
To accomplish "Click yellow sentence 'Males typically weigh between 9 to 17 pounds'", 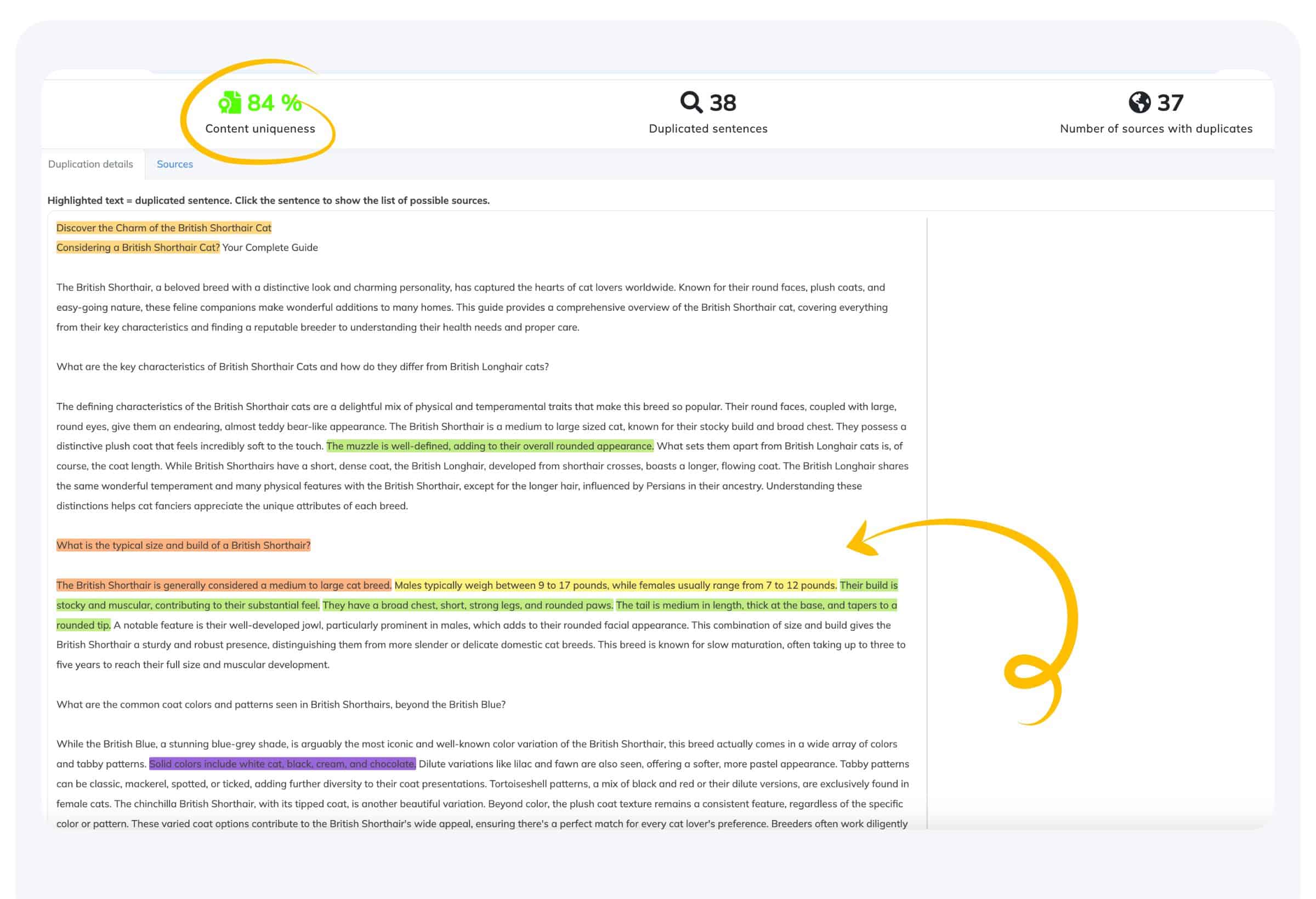I will 615,585.
